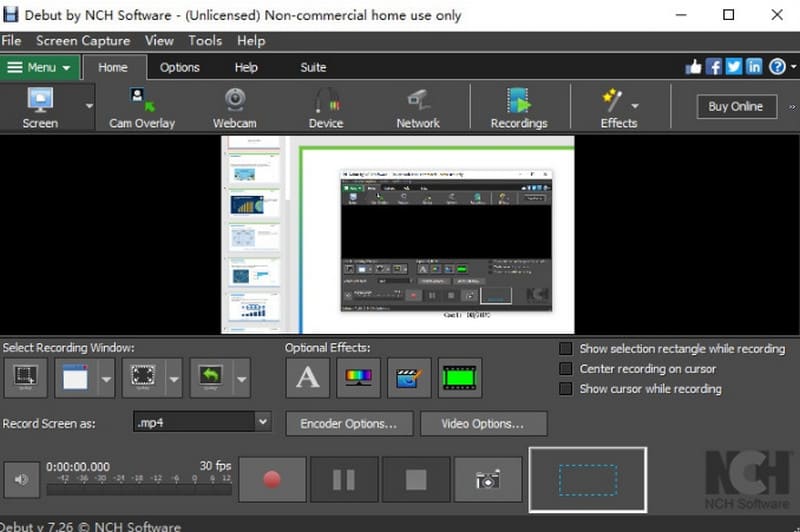Enable Show cursor while recording
This screenshot has height=532, width=800.
566,389
